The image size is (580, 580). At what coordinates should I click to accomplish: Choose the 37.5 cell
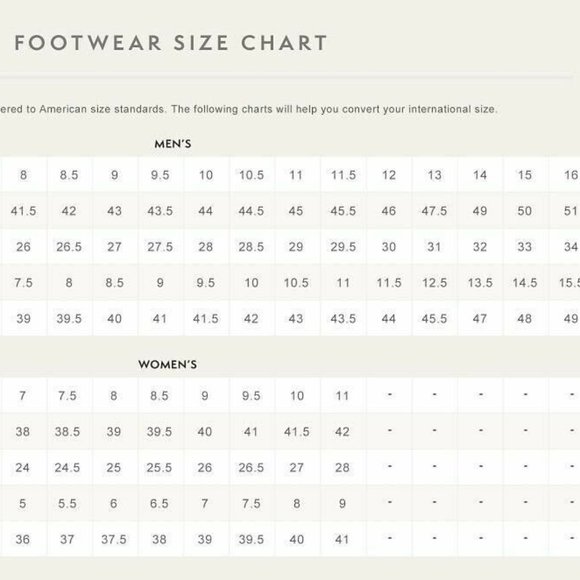click(114, 539)
